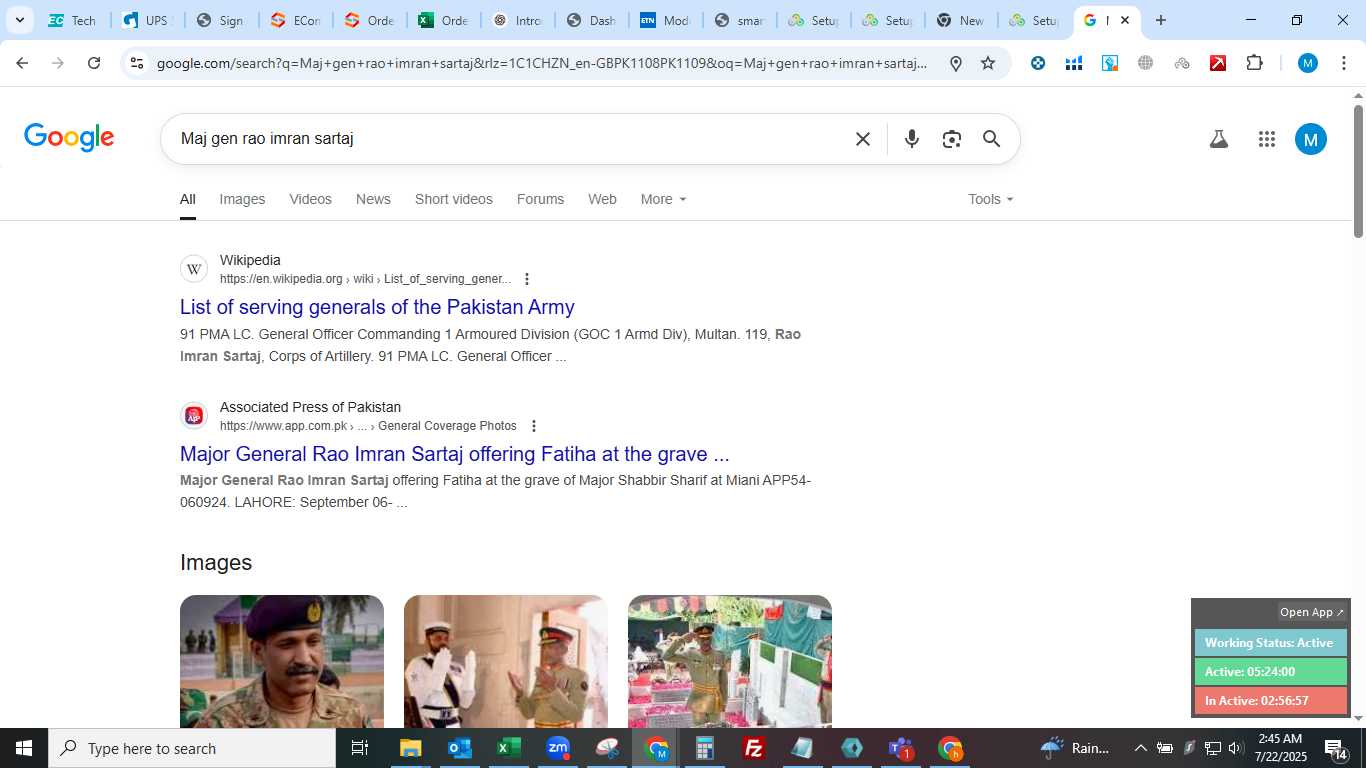The image size is (1366, 768).
Task: Switch to the Web results tab
Action: [602, 199]
